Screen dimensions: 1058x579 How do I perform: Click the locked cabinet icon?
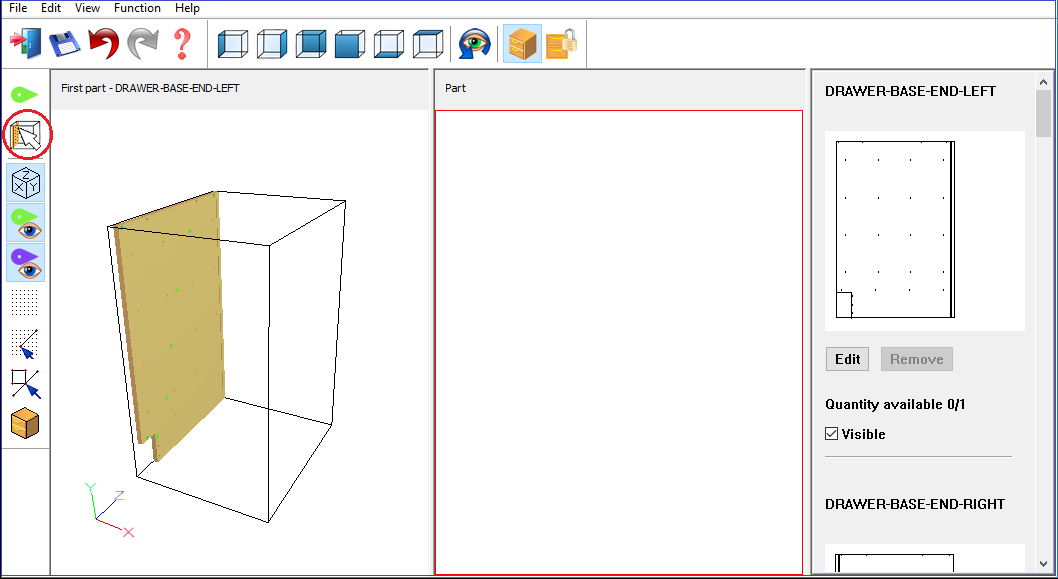point(561,44)
